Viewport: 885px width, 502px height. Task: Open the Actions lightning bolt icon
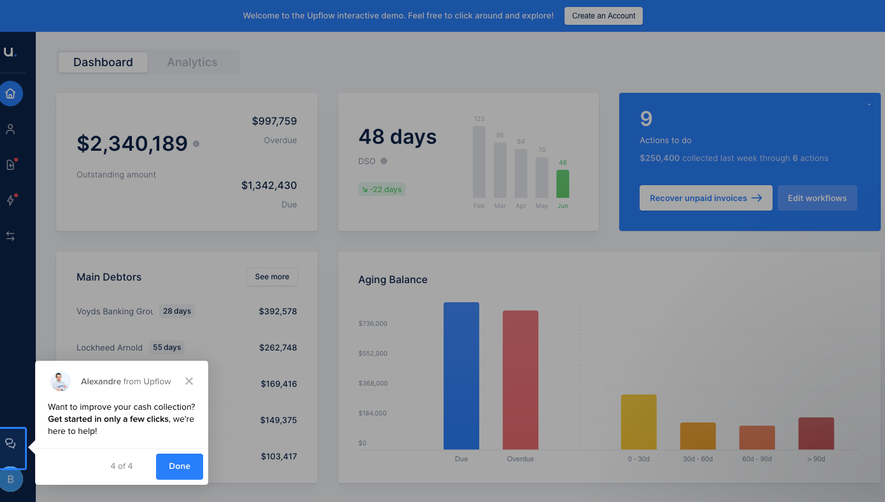[11, 200]
